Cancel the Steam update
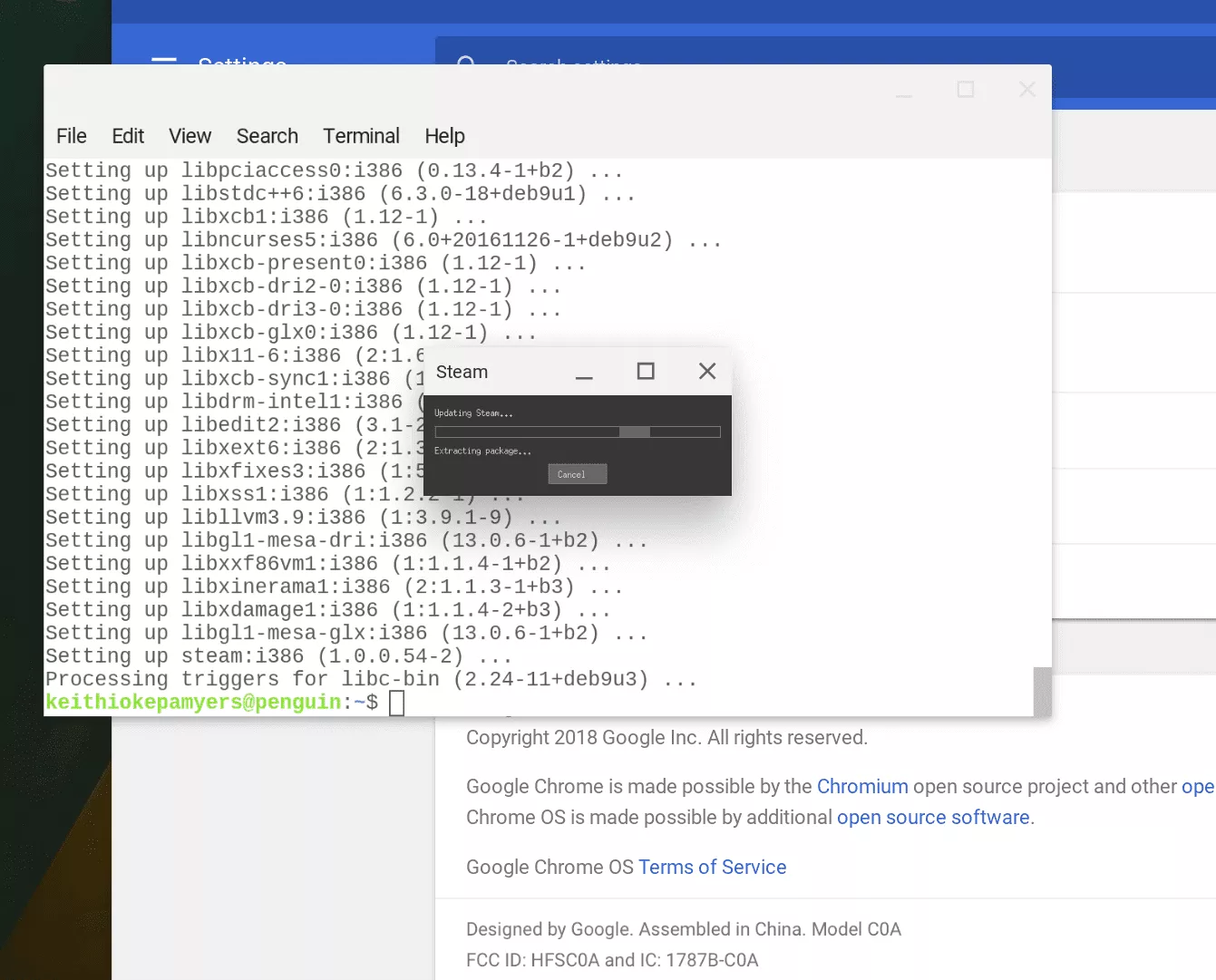Image resolution: width=1216 pixels, height=980 pixels. point(577,474)
